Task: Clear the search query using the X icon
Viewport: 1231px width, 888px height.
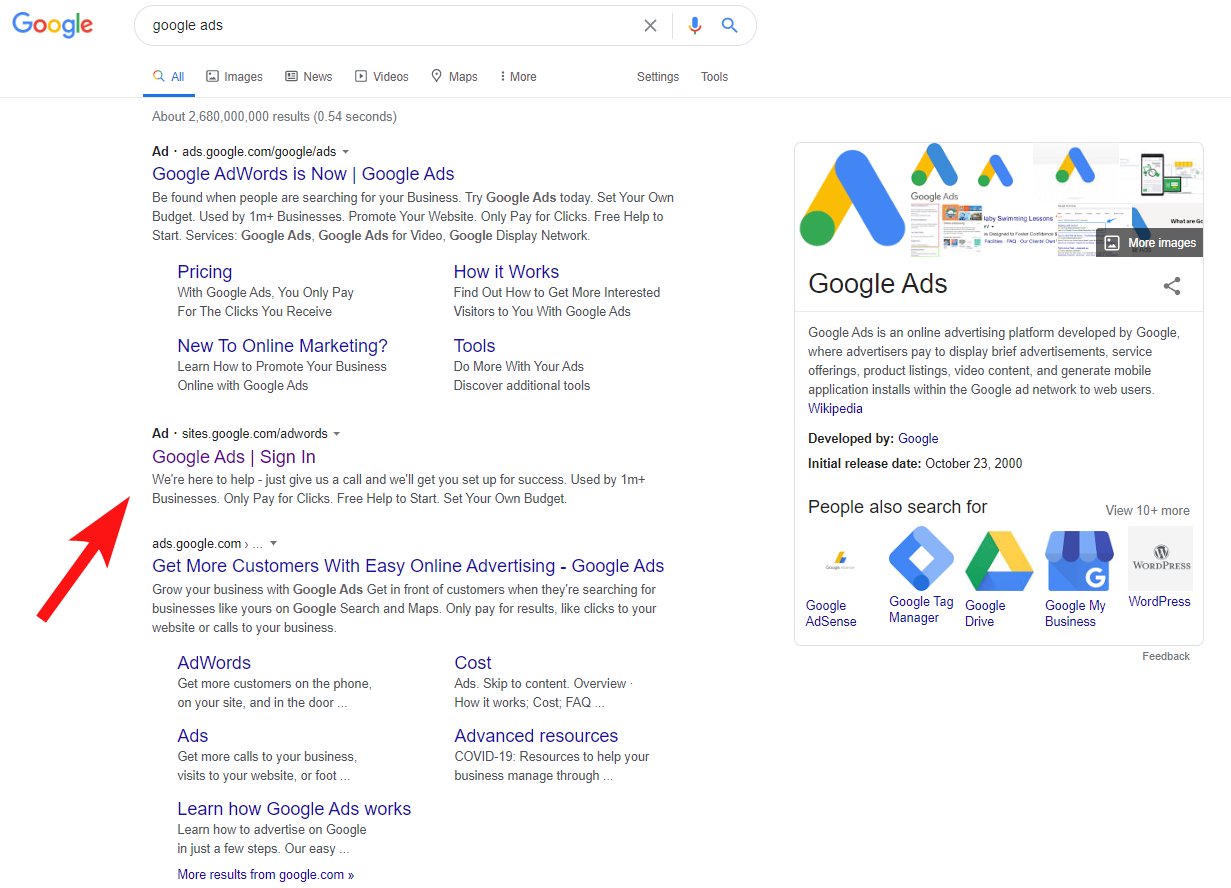Action: point(651,25)
